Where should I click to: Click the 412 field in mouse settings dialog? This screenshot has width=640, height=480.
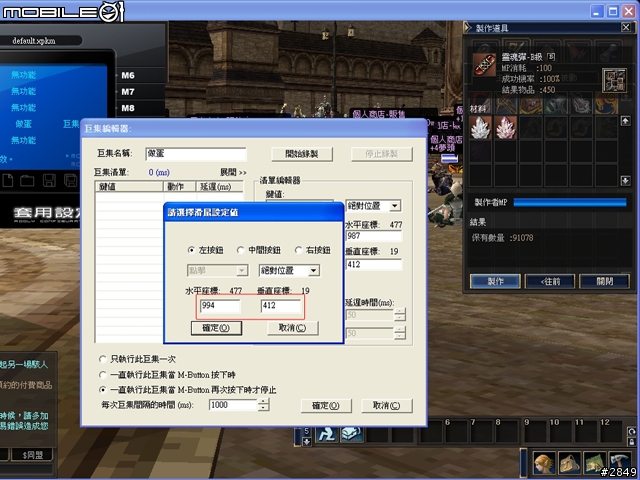click(x=281, y=306)
